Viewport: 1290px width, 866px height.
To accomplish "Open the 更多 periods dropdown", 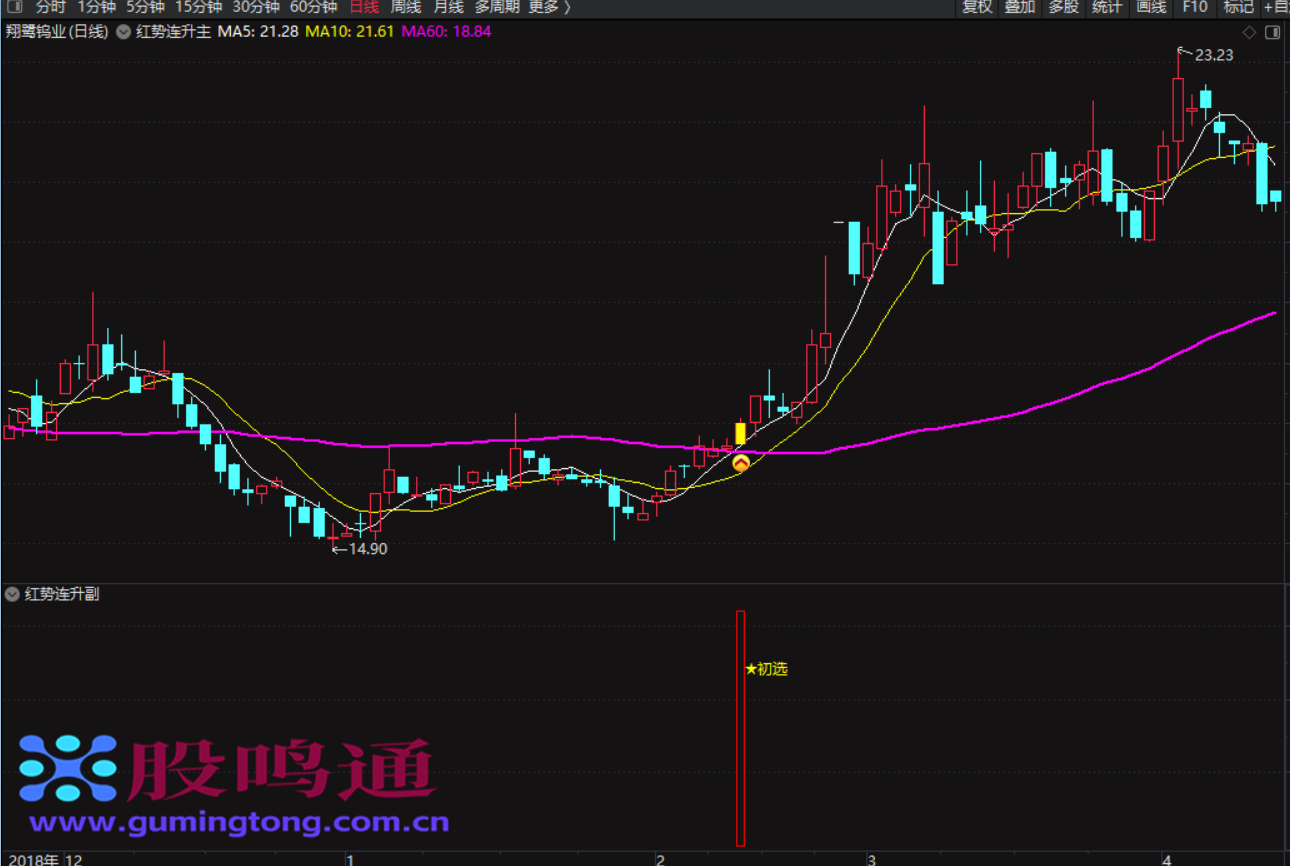I will pos(549,7).
